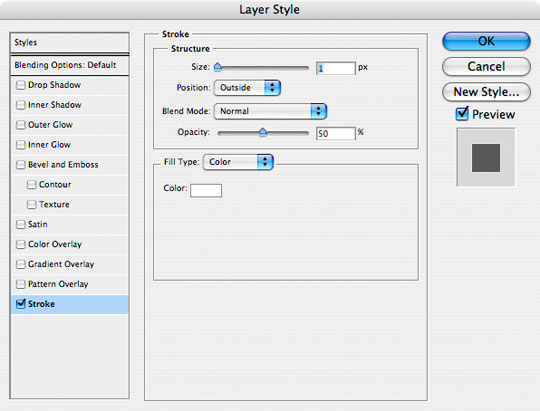Click the New Style... button
540x411 pixels.
pyautogui.click(x=486, y=92)
